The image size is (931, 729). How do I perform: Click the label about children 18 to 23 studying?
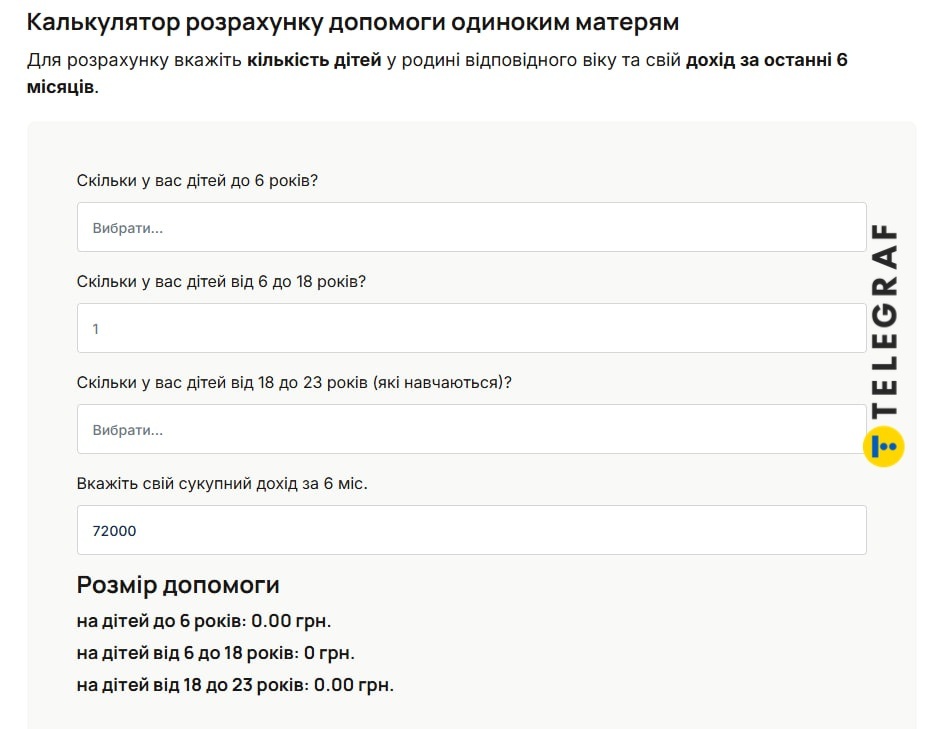tap(294, 382)
